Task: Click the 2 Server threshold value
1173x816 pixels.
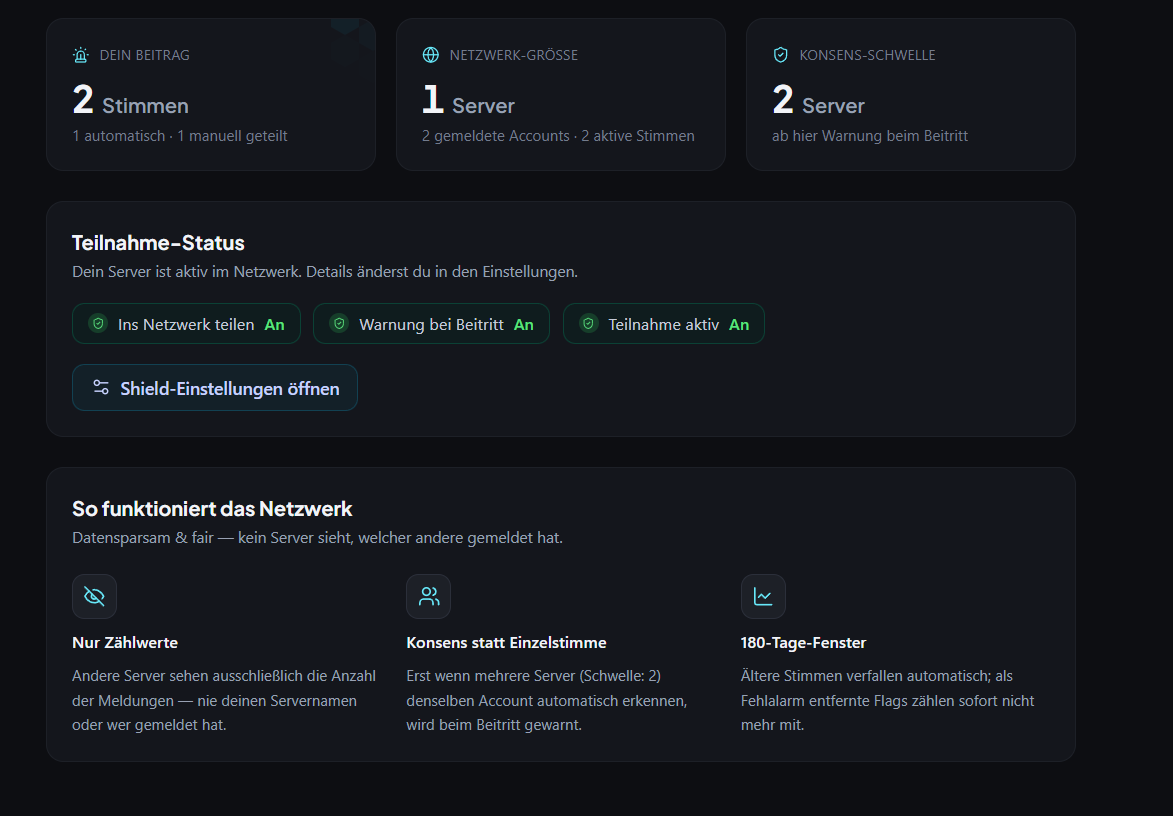Action: [x=818, y=100]
